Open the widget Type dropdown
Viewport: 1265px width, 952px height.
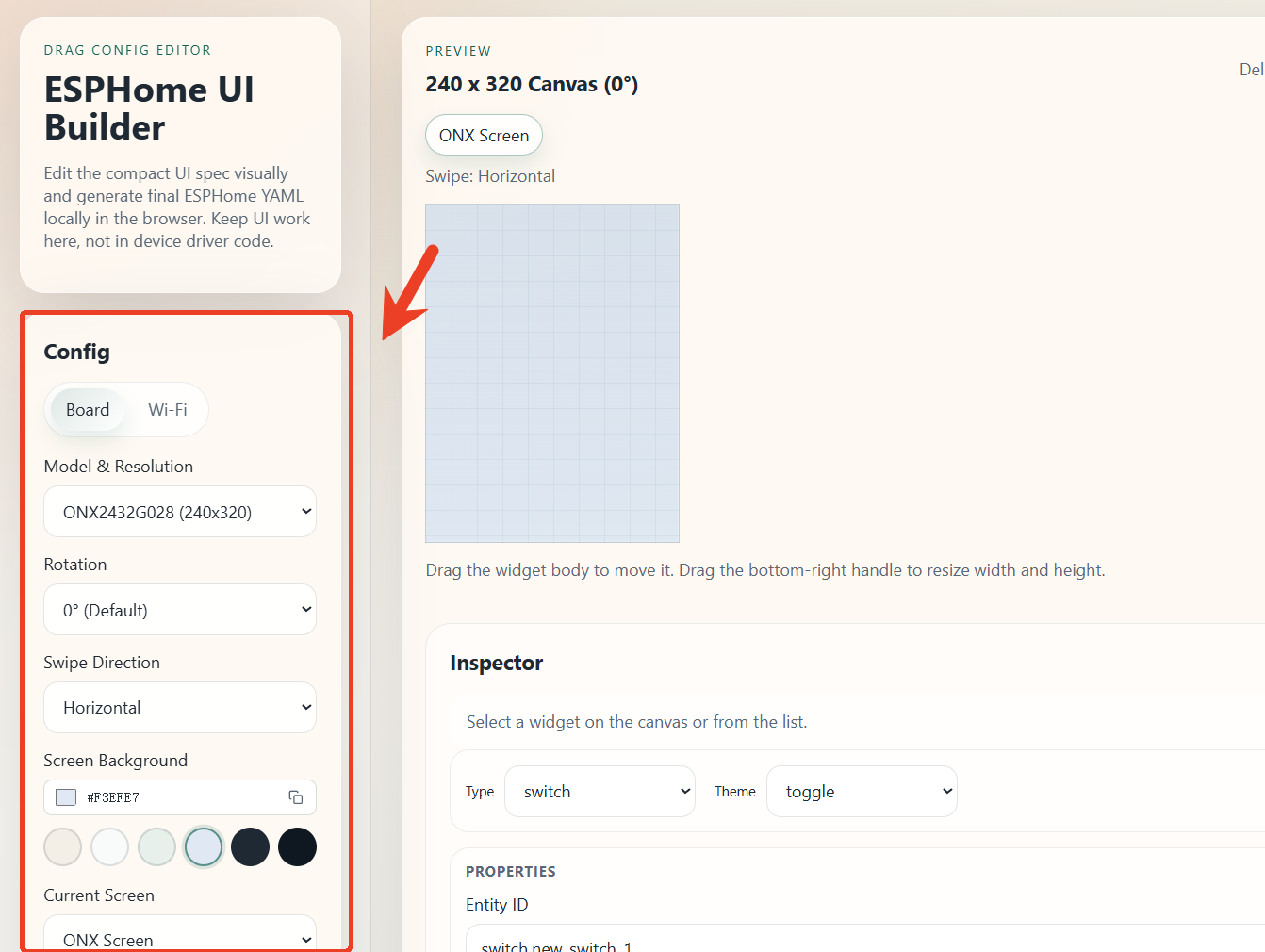600,792
